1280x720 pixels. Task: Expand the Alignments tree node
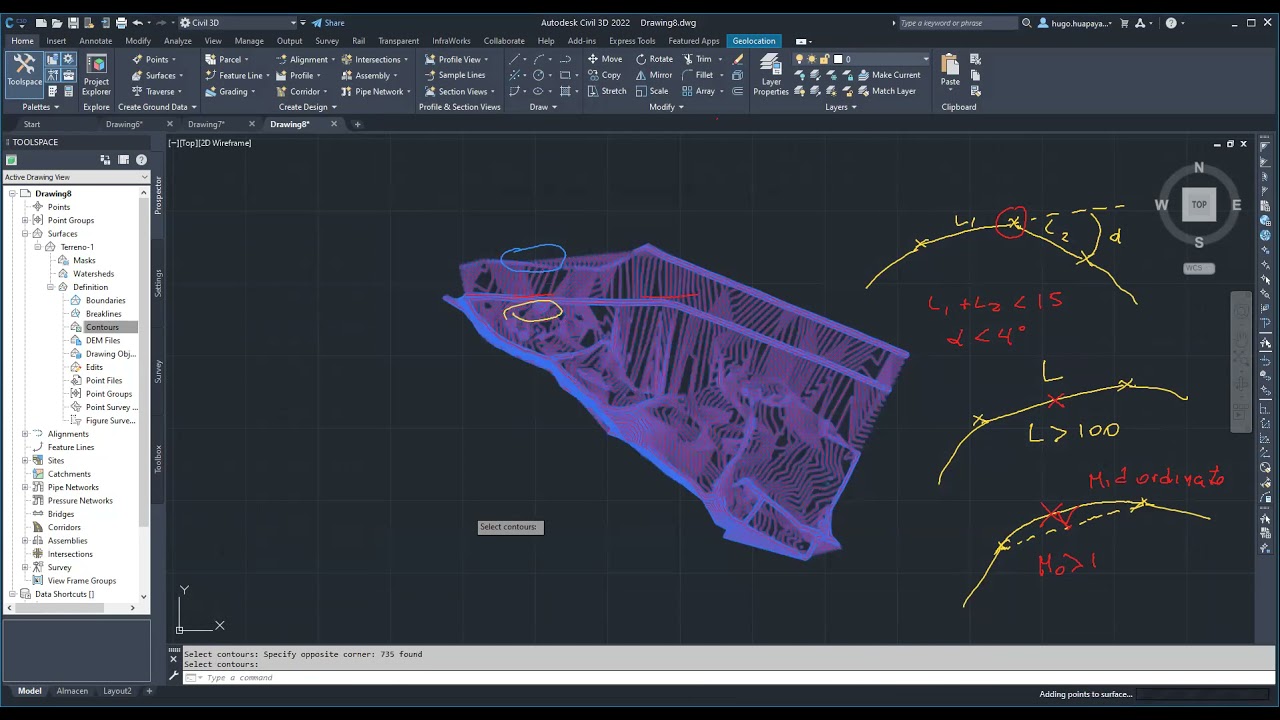(x=25, y=434)
